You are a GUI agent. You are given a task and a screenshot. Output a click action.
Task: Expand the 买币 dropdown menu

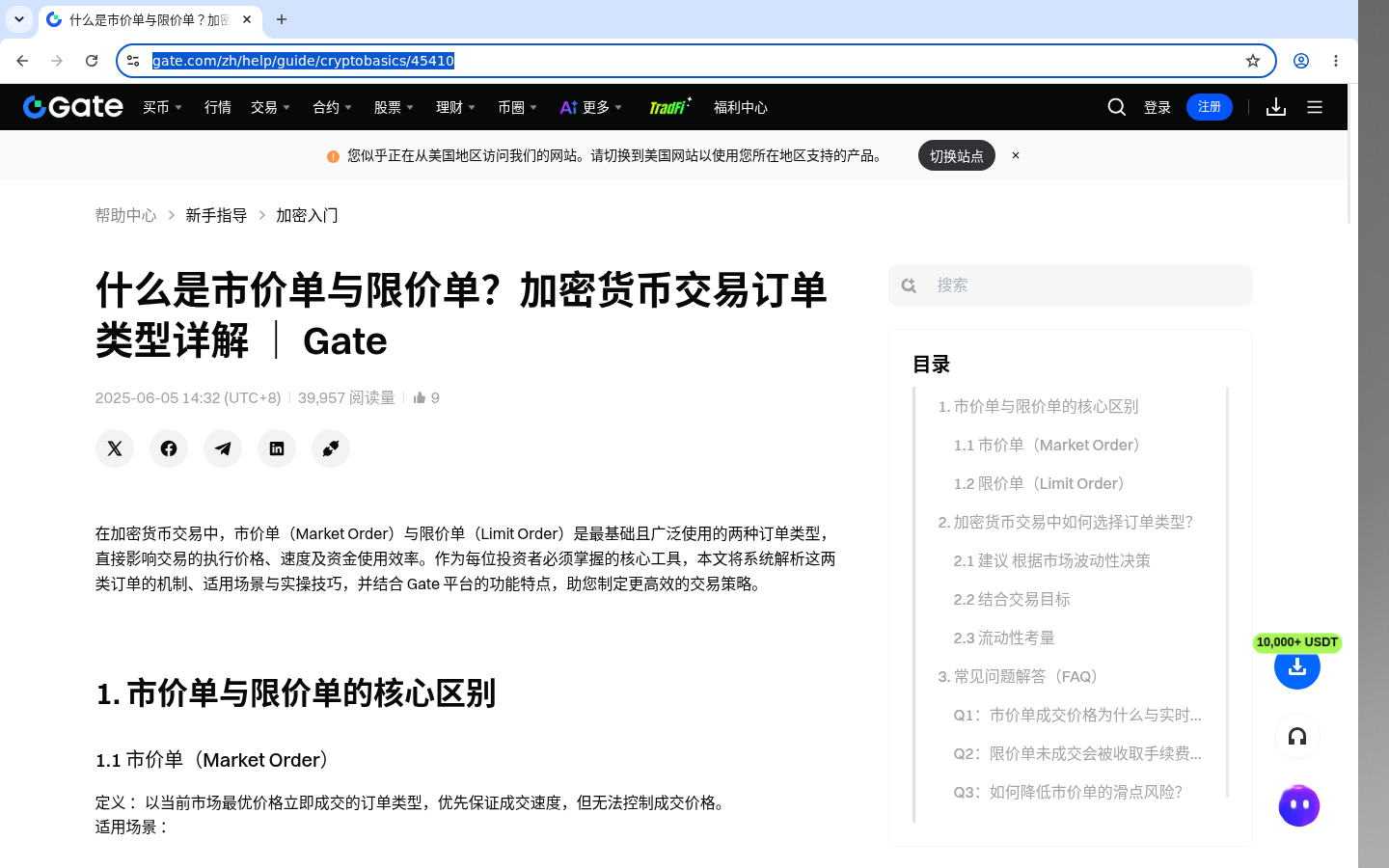[163, 107]
